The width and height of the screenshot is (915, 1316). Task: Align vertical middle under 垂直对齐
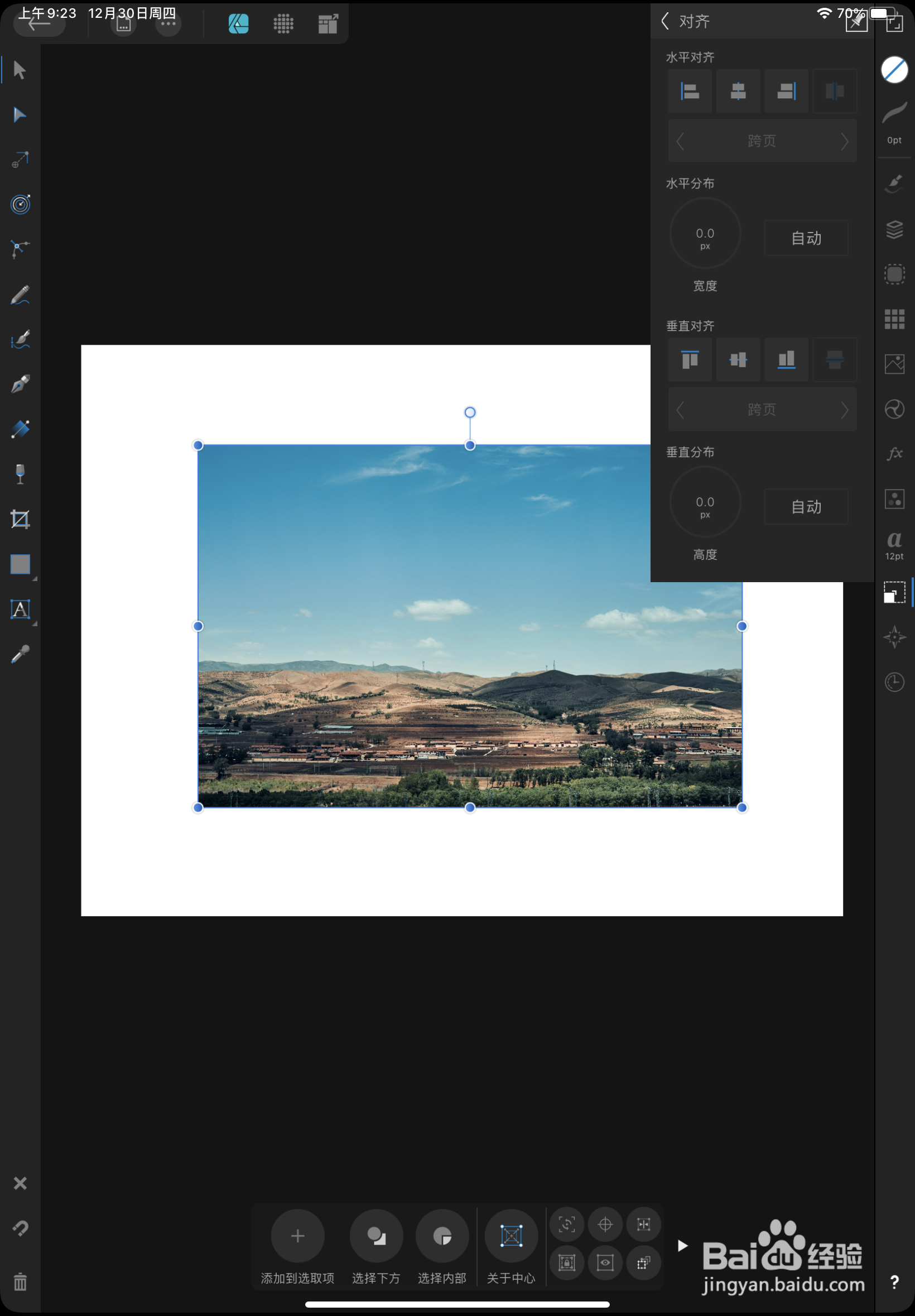(x=738, y=360)
